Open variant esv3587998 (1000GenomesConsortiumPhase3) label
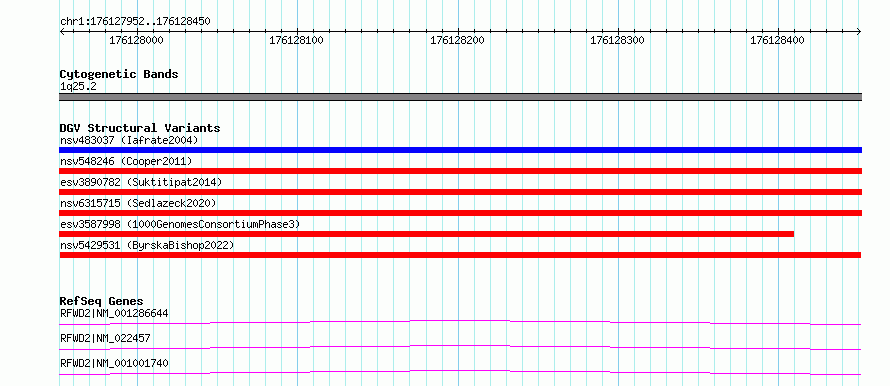The width and height of the screenshot is (890, 386). point(180,224)
